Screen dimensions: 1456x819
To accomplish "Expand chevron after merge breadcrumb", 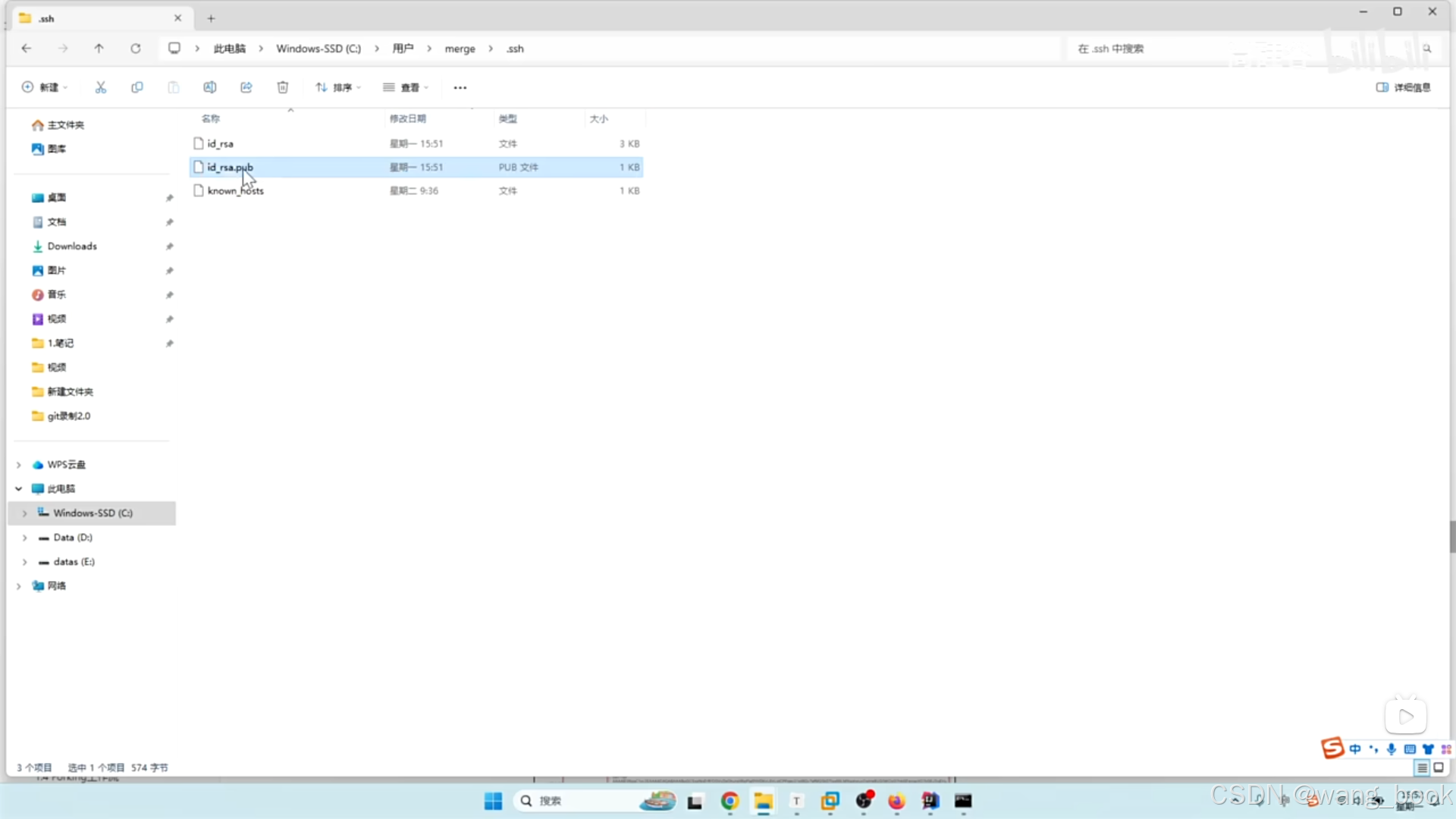I will pos(491,49).
